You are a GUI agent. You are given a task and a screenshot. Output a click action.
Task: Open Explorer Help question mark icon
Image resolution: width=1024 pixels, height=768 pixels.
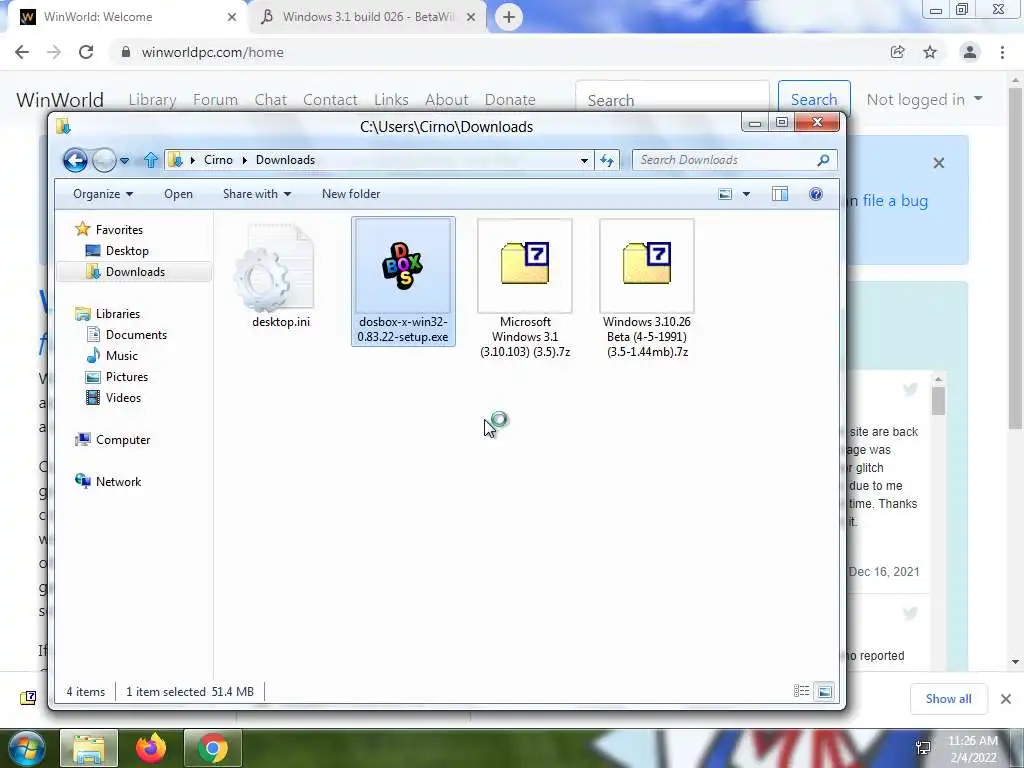[x=816, y=194]
